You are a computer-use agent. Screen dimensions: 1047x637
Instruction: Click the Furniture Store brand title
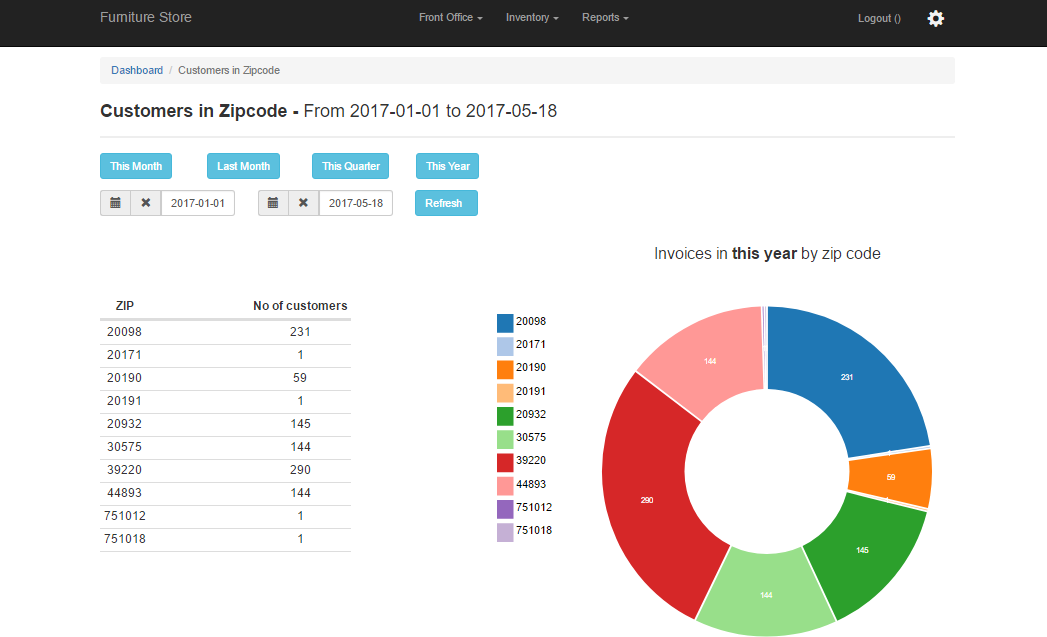[x=146, y=17]
